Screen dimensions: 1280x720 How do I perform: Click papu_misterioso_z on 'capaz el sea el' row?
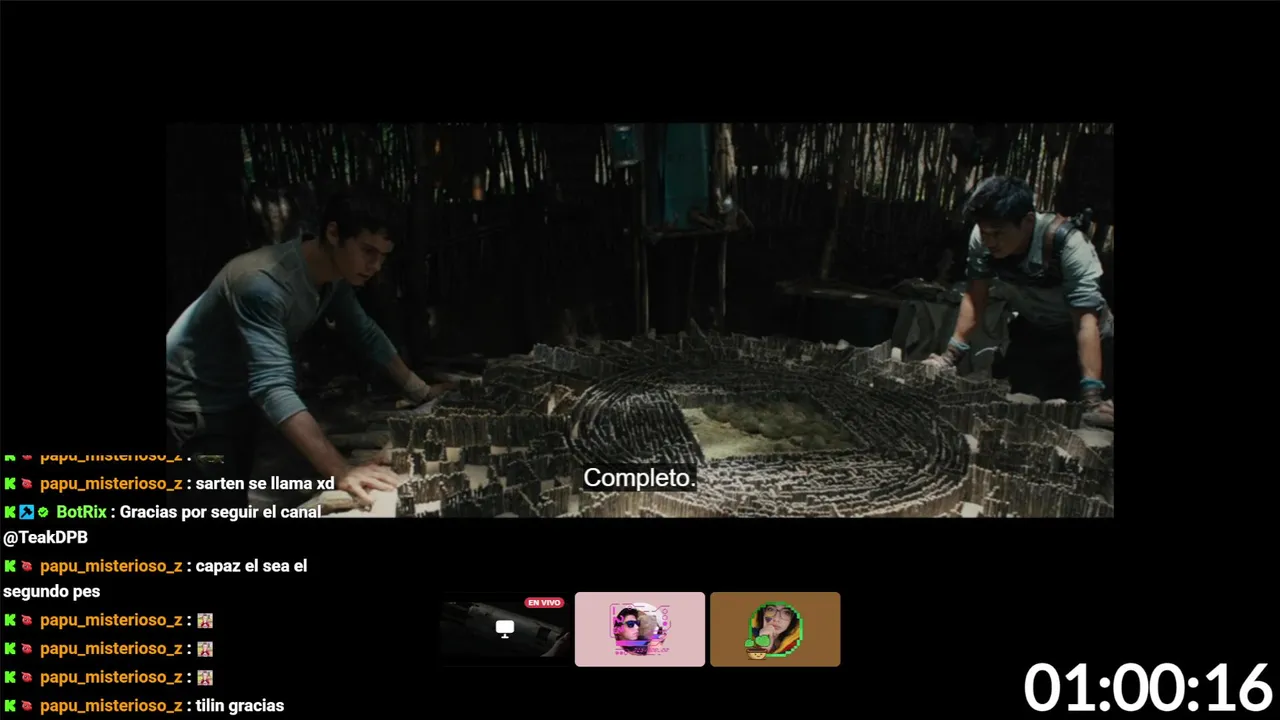pyautogui.click(x=111, y=566)
